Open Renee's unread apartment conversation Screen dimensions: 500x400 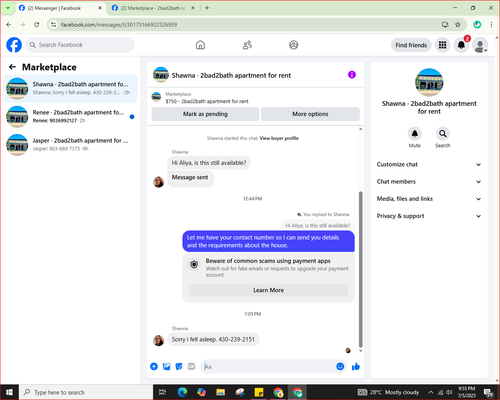tap(70, 116)
